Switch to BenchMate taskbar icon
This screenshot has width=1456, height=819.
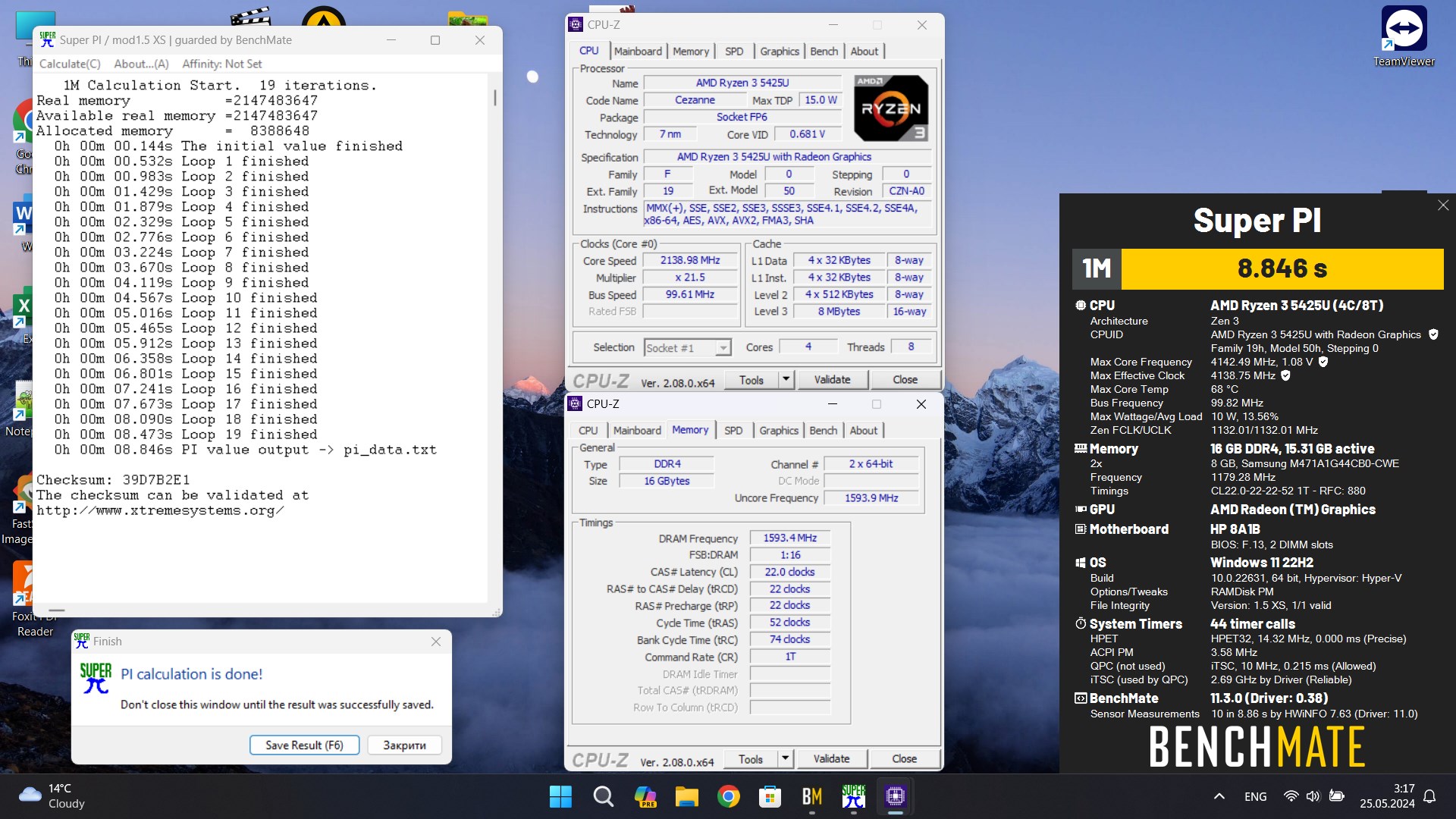pos(812,796)
